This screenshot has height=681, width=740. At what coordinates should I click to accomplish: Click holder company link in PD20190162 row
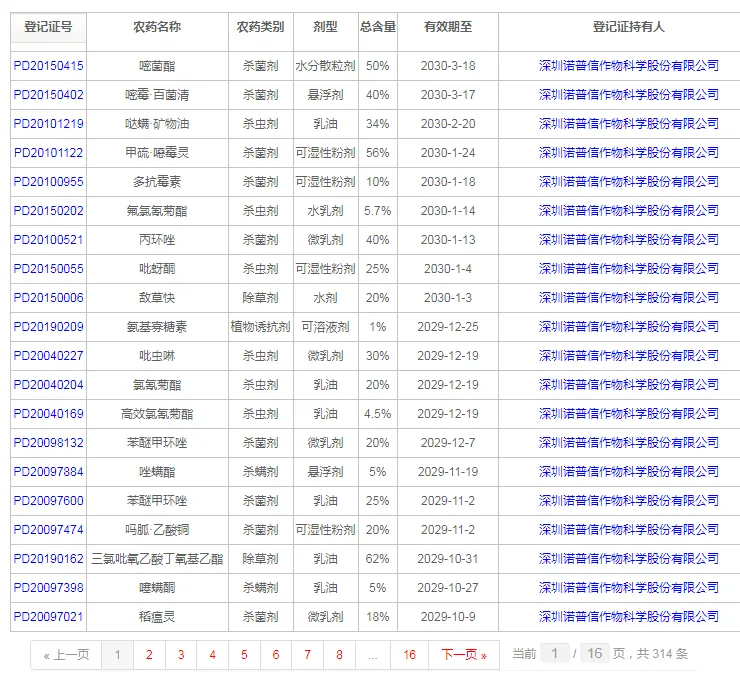tap(629, 559)
